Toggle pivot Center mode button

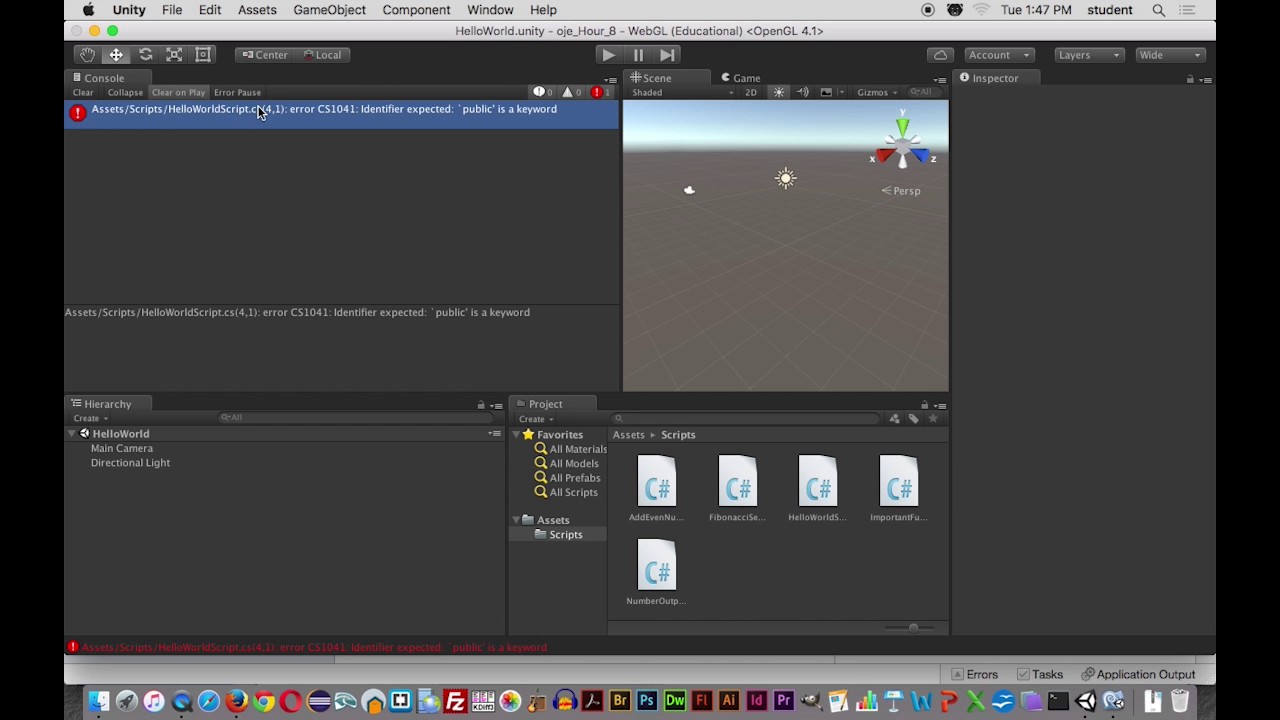coord(265,55)
